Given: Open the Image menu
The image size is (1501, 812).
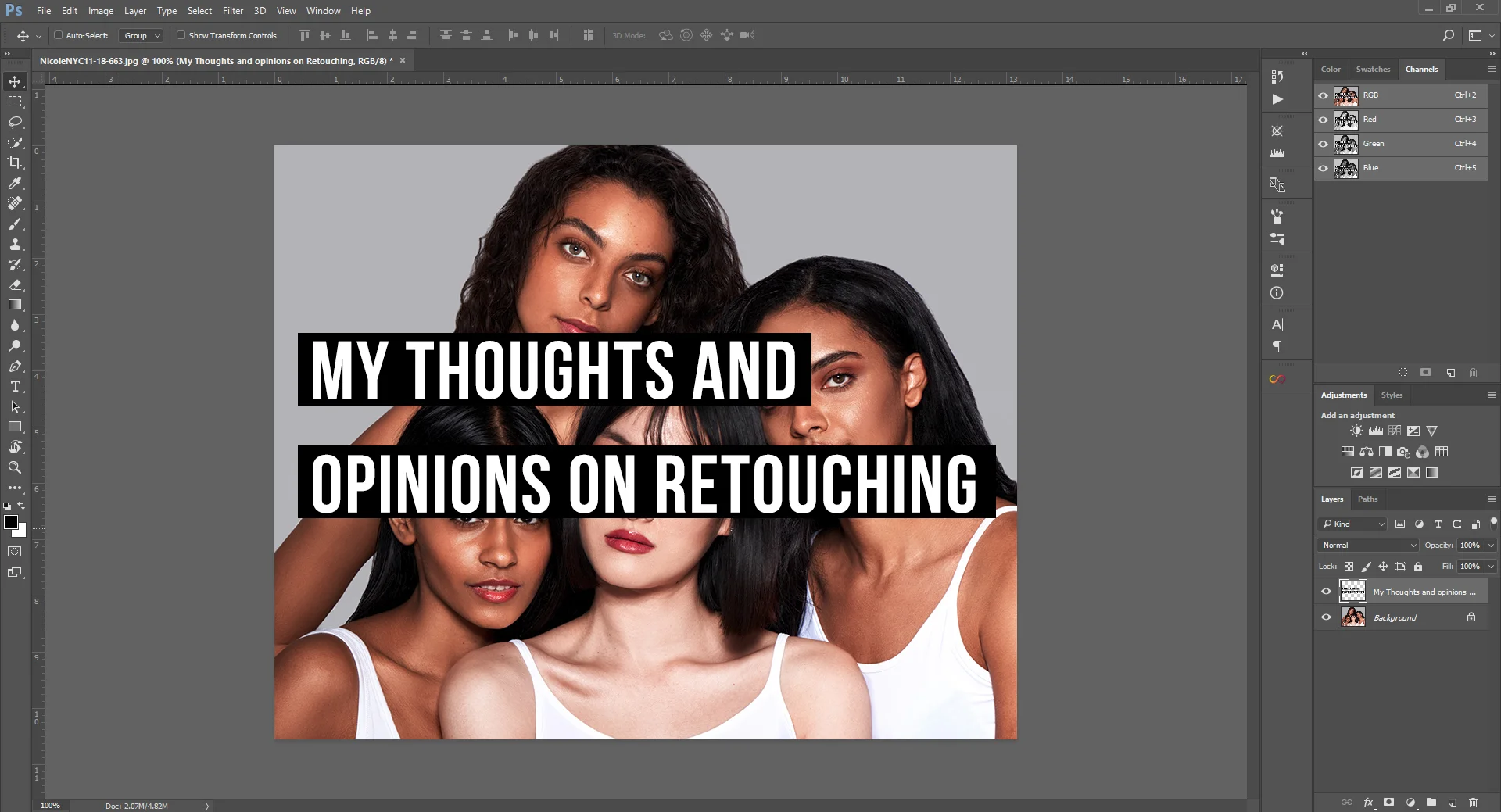Looking at the screenshot, I should tap(101, 11).
